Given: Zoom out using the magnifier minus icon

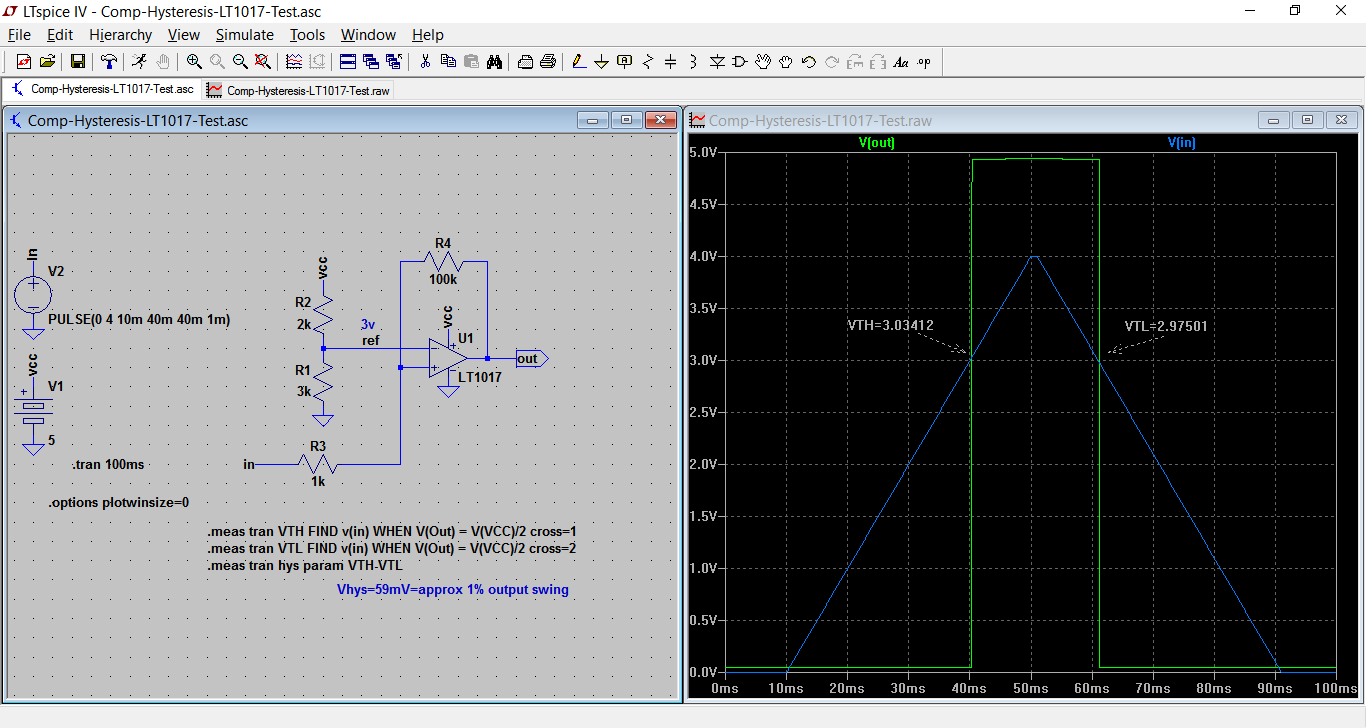Looking at the screenshot, I should click(240, 62).
